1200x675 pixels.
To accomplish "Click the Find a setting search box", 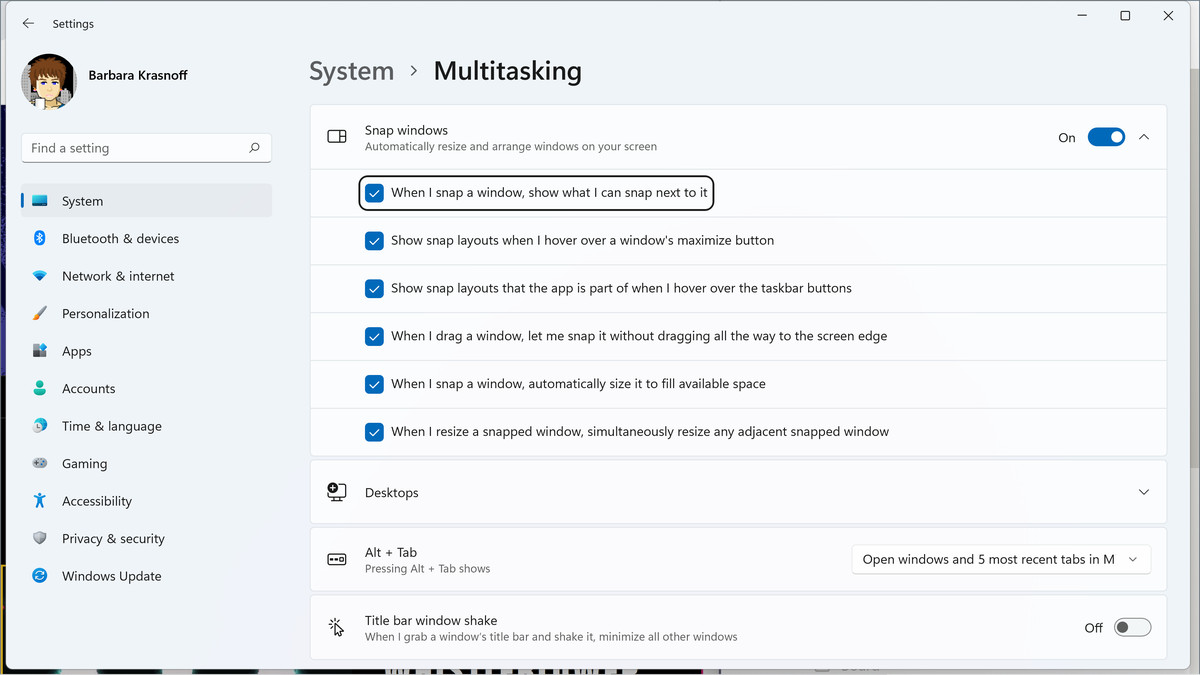I will pos(146,147).
